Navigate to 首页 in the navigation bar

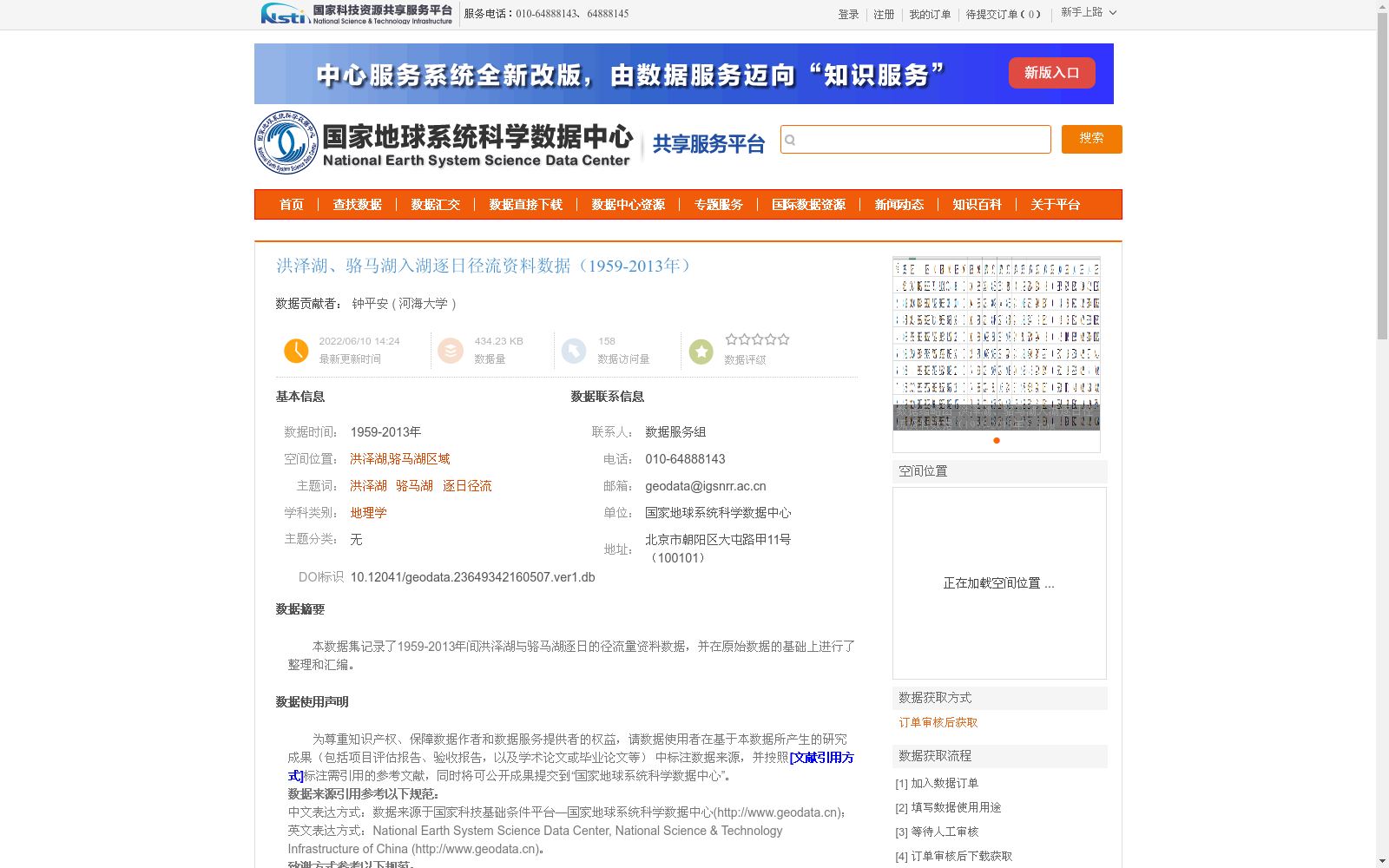(x=291, y=205)
